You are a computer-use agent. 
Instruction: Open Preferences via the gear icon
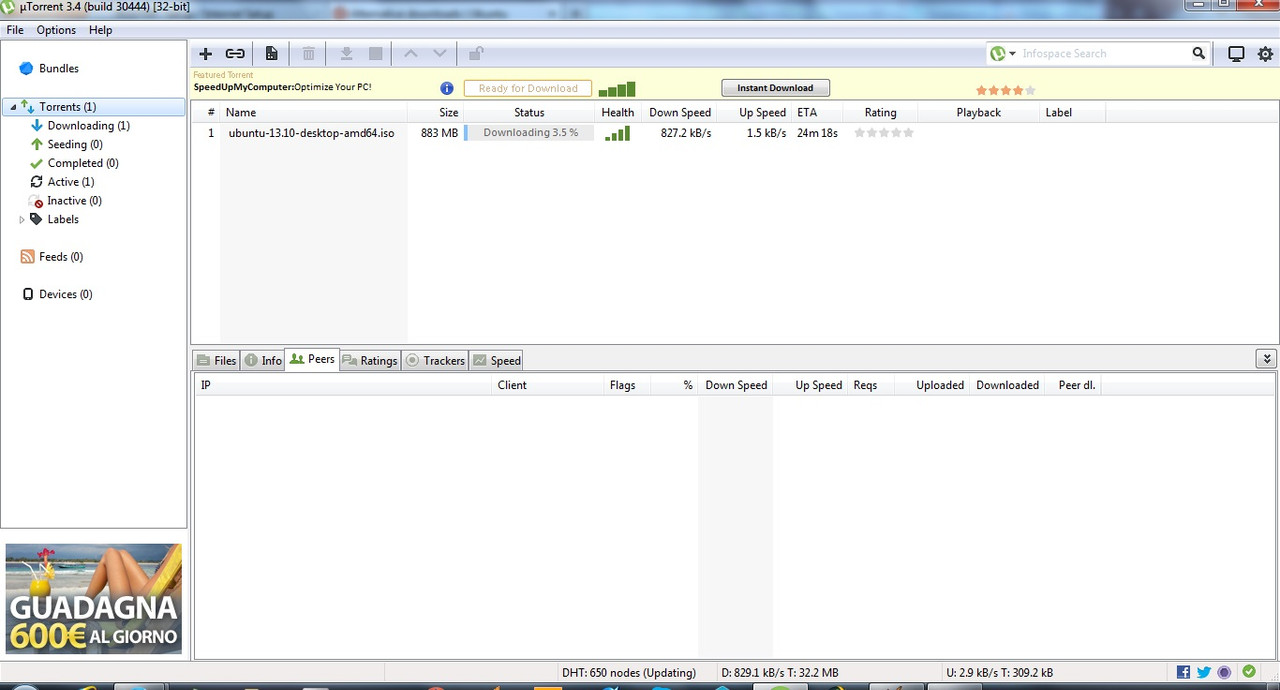[1265, 54]
